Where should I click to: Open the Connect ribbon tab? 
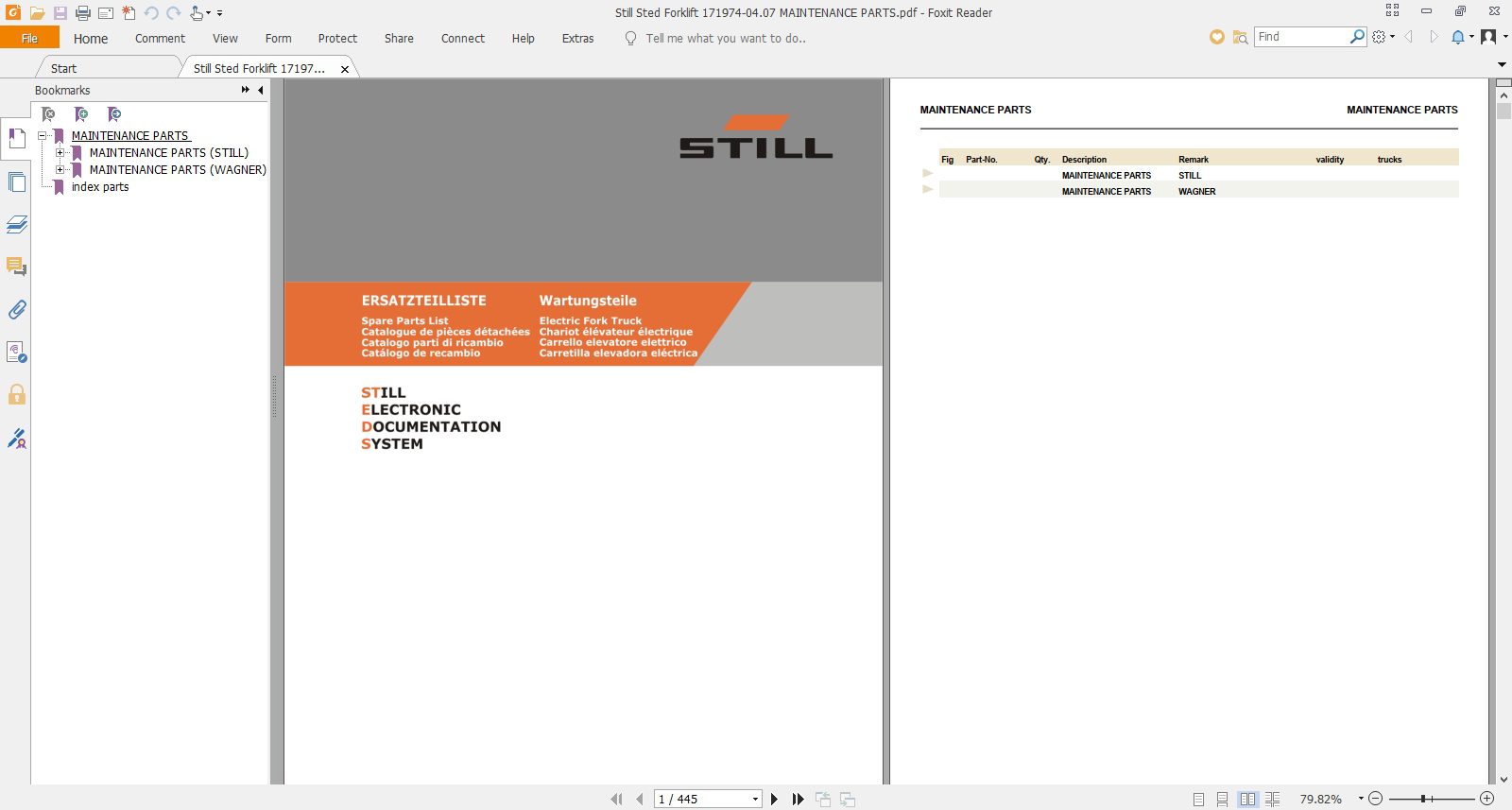pos(463,39)
